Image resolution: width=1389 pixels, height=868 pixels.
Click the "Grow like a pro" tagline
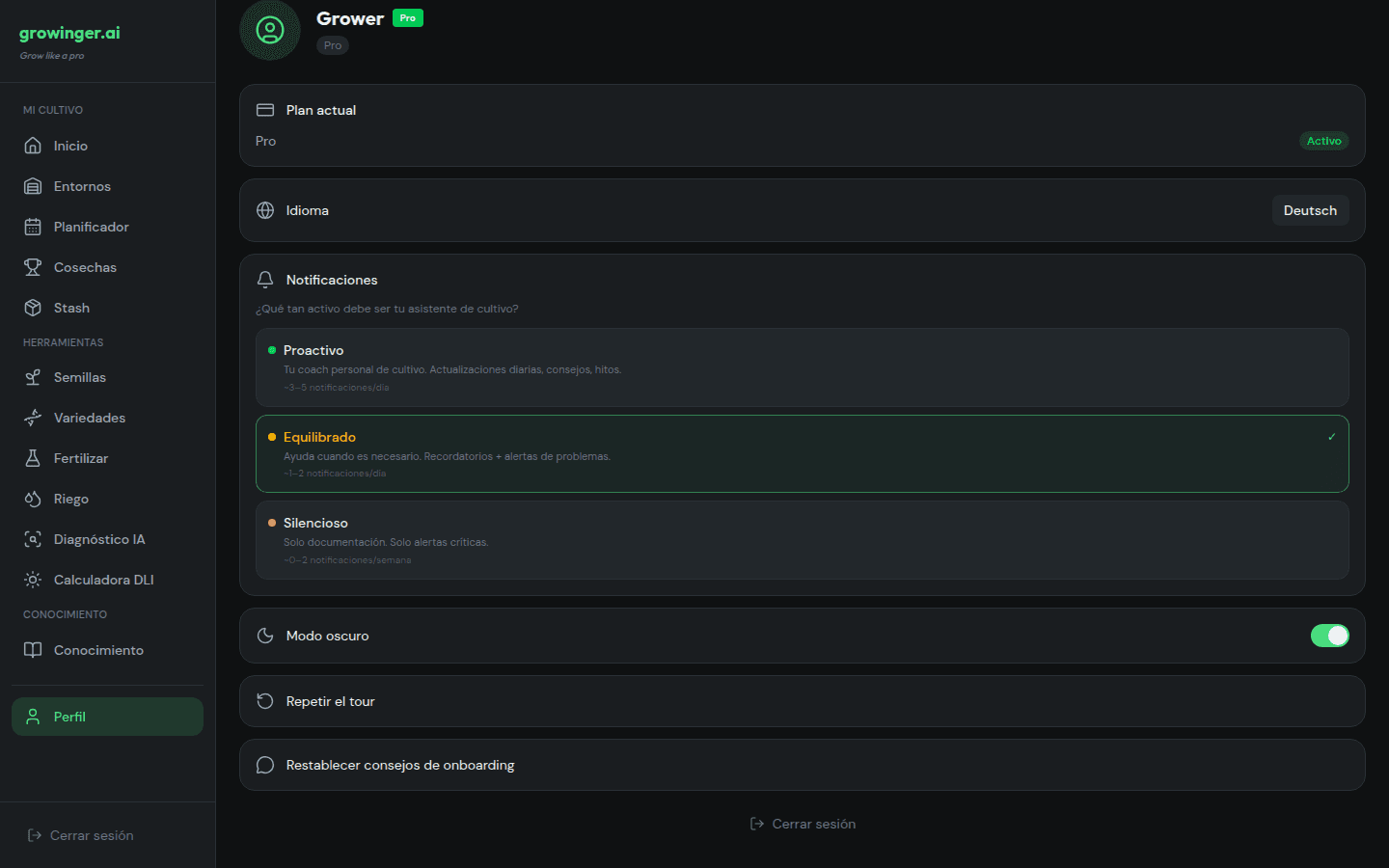click(x=52, y=56)
